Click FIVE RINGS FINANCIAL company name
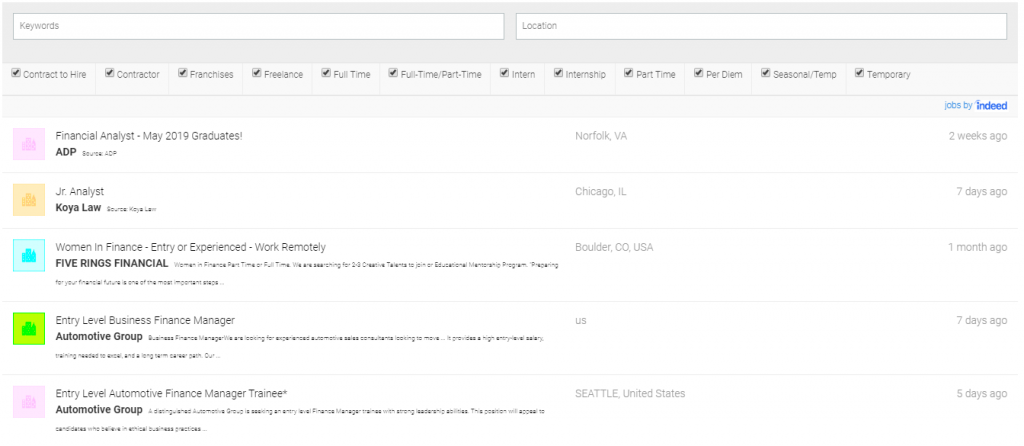This screenshot has width=1024, height=446. [112, 264]
